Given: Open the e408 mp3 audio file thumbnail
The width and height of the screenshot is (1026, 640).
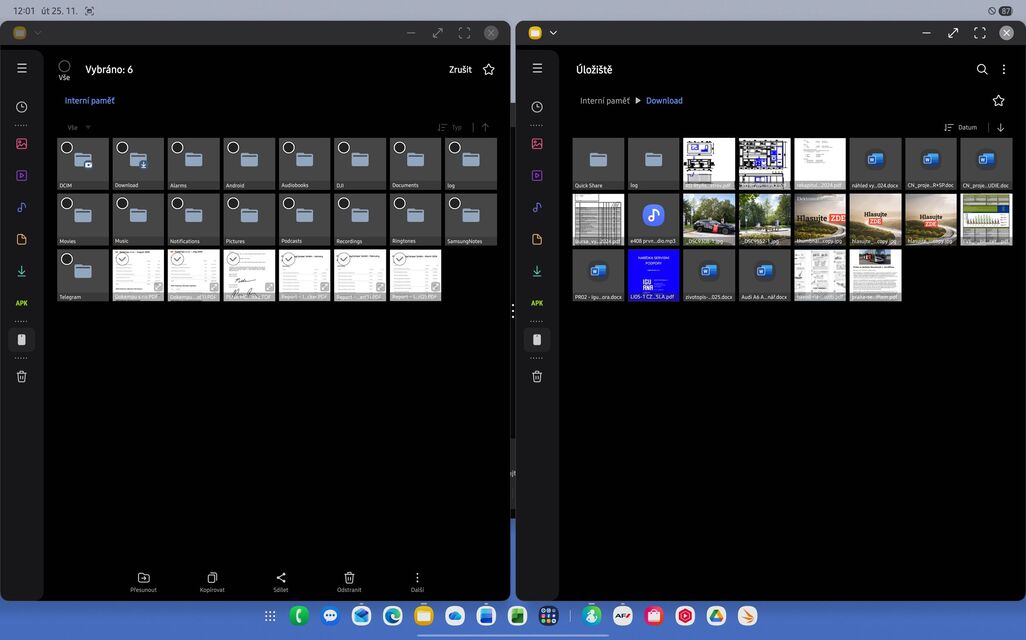Looking at the screenshot, I should [653, 216].
